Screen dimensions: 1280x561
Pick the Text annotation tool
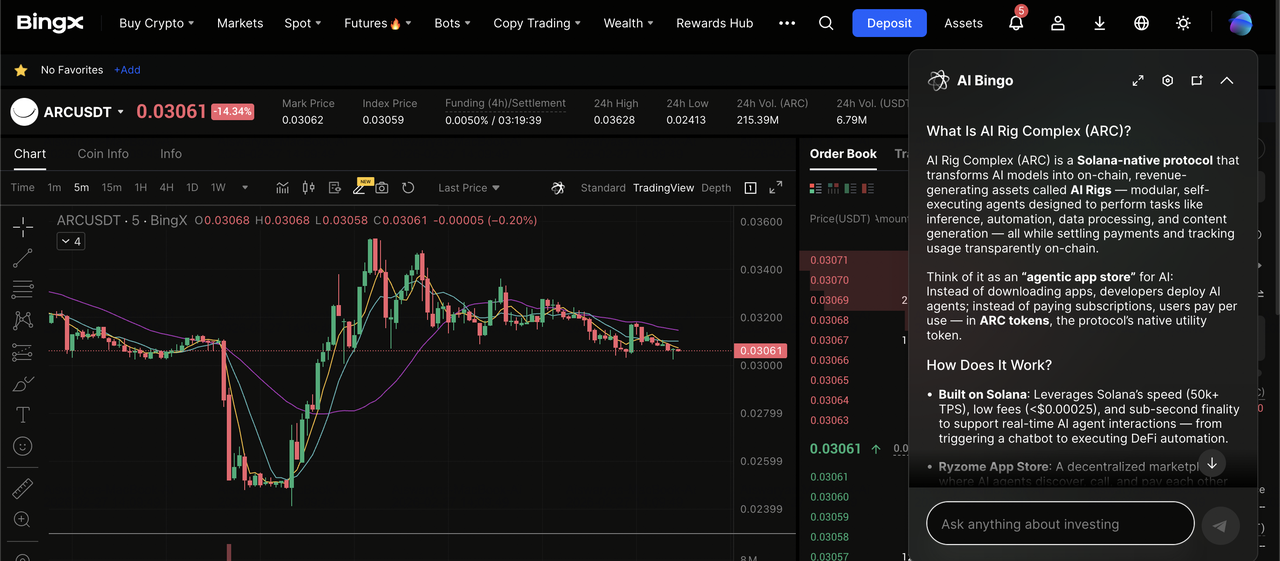tap(22, 414)
